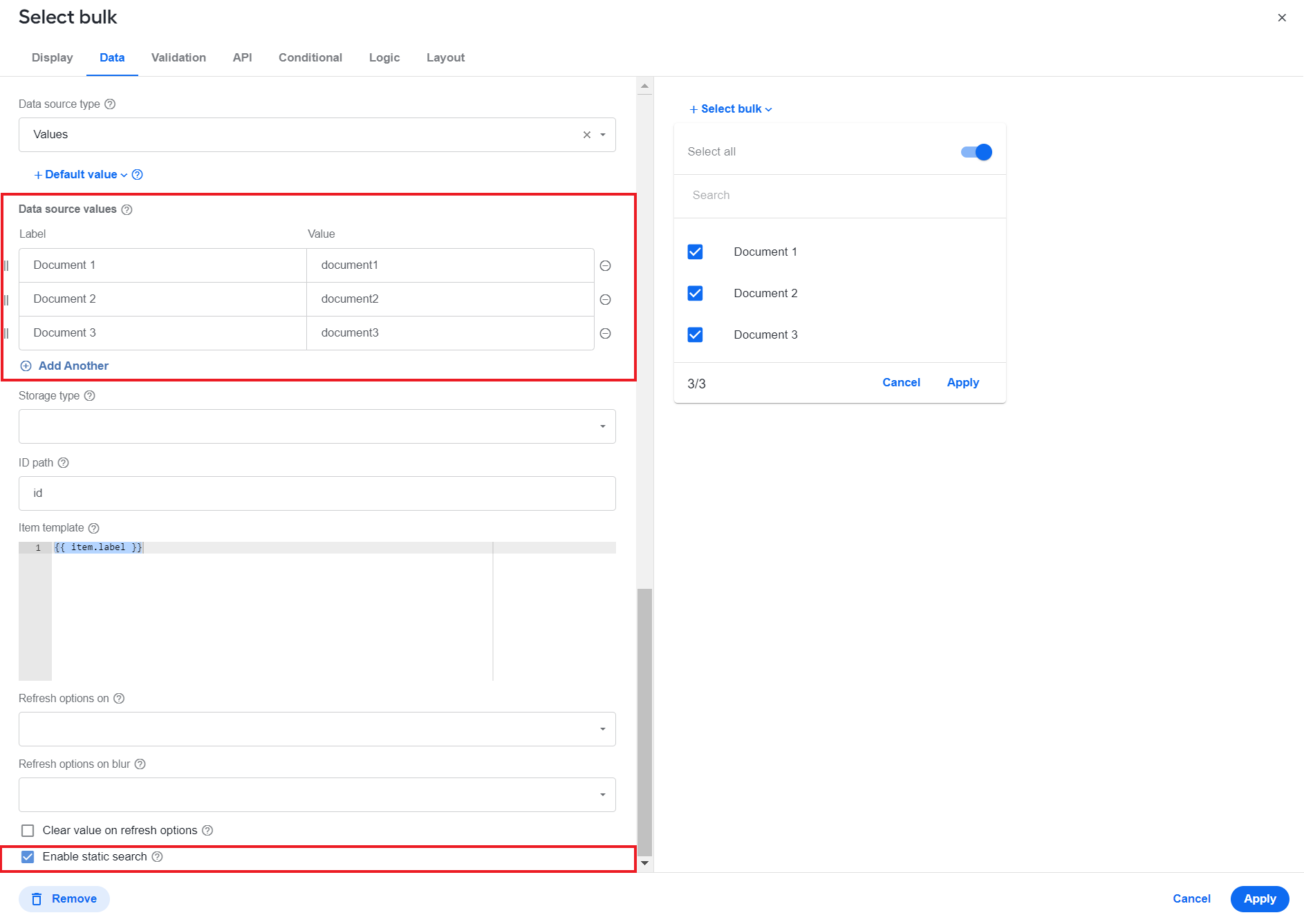Switch to the Display tab
This screenshot has height=924, width=1304.
53,58
